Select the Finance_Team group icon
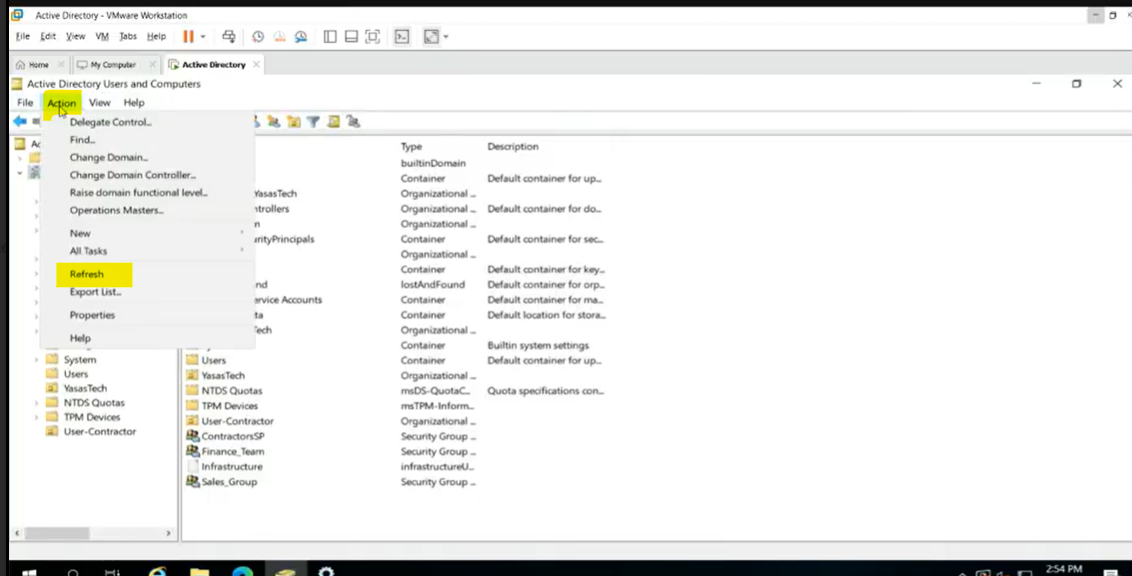Viewport: 1132px width, 576px height. click(193, 451)
